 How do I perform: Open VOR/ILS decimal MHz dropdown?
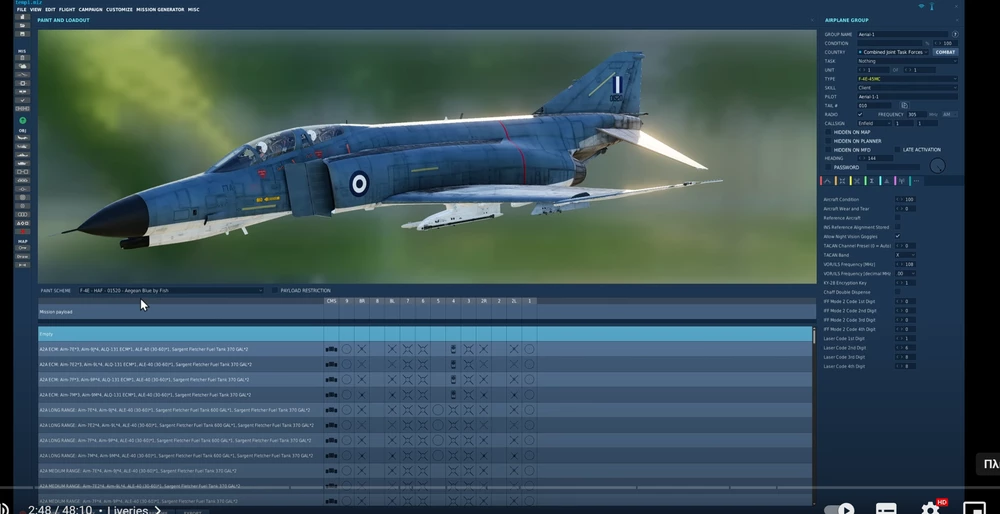(905, 273)
